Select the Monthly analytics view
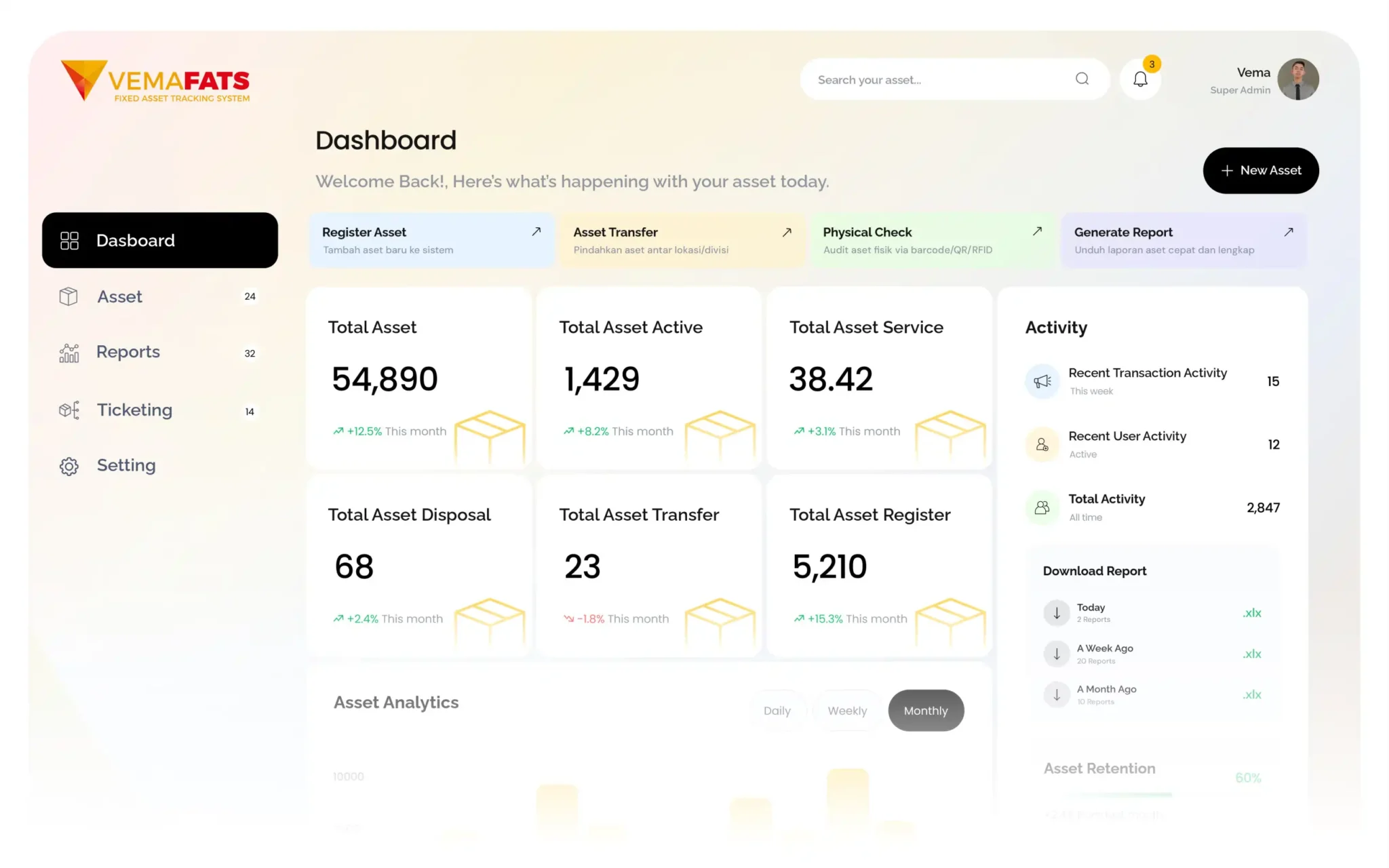The width and height of the screenshot is (1389, 868). (x=925, y=711)
